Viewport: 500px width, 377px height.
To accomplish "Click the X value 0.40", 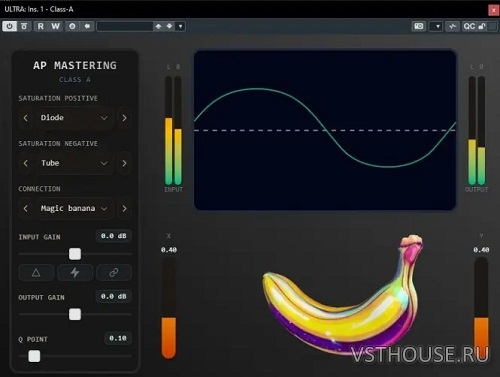I will (169, 250).
